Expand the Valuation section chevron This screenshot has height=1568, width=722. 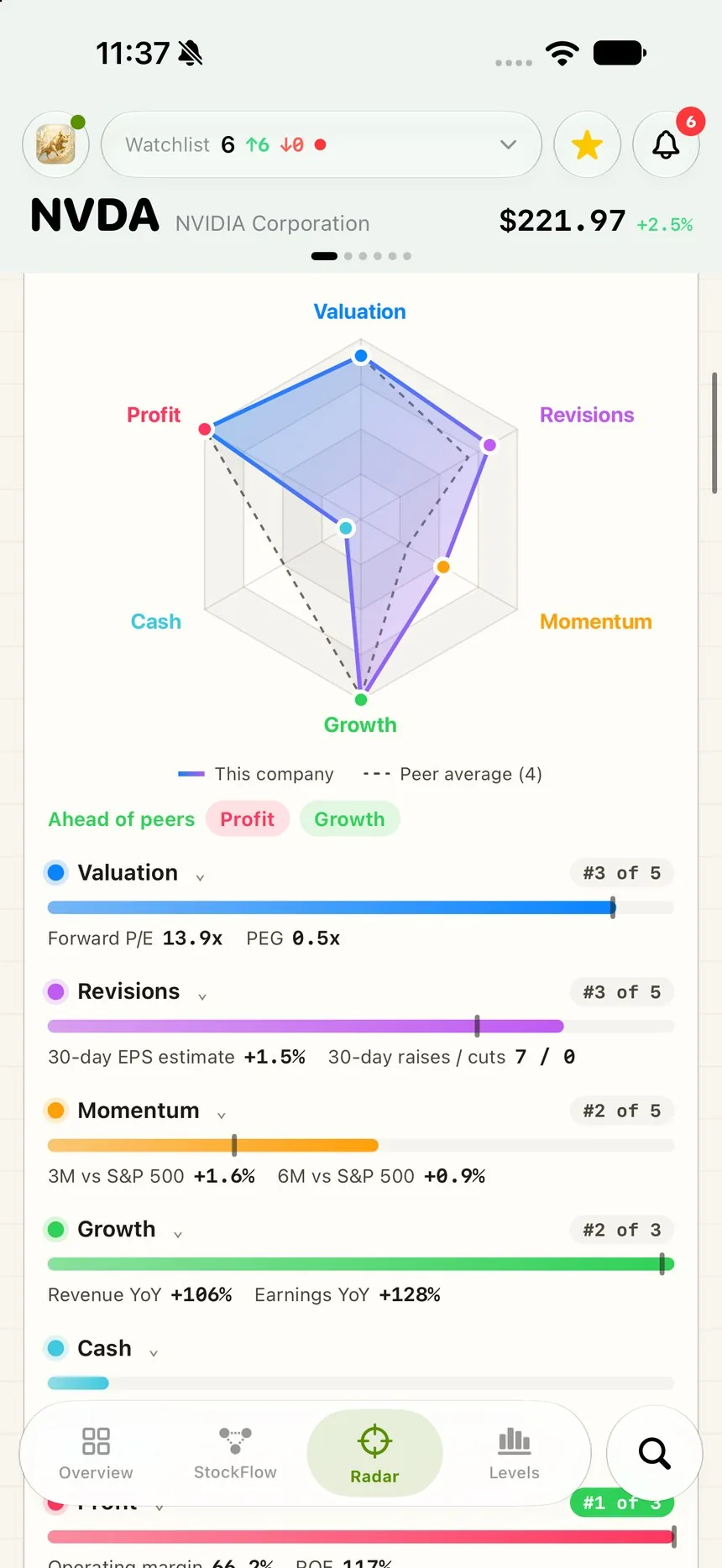(200, 878)
